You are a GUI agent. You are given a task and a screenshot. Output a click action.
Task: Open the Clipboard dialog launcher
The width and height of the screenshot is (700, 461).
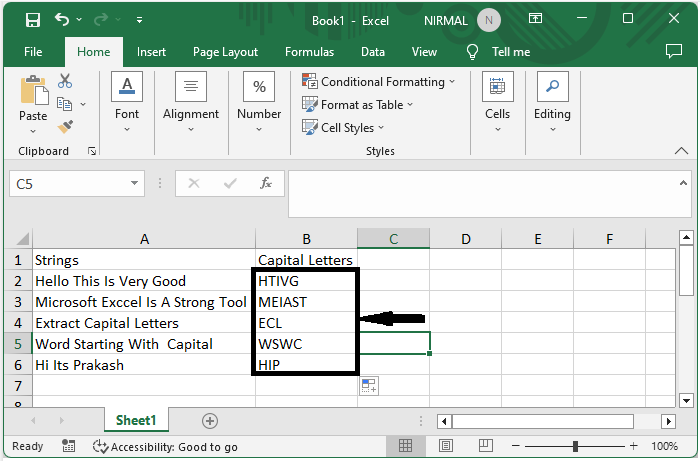pyautogui.click(x=92, y=151)
